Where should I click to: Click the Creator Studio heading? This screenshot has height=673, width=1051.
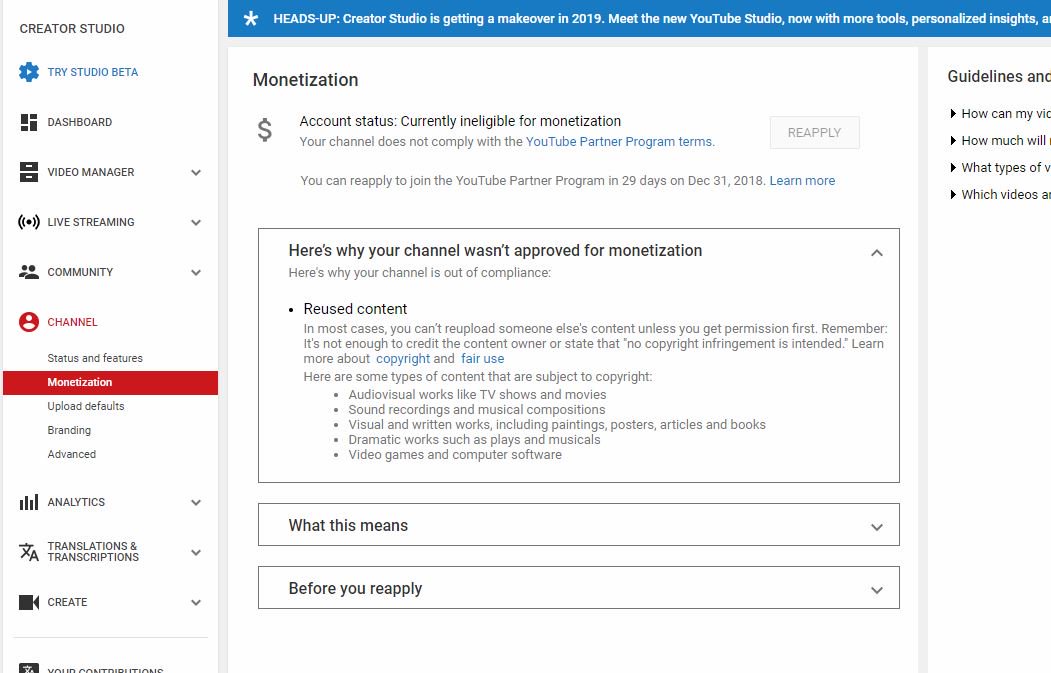72,29
